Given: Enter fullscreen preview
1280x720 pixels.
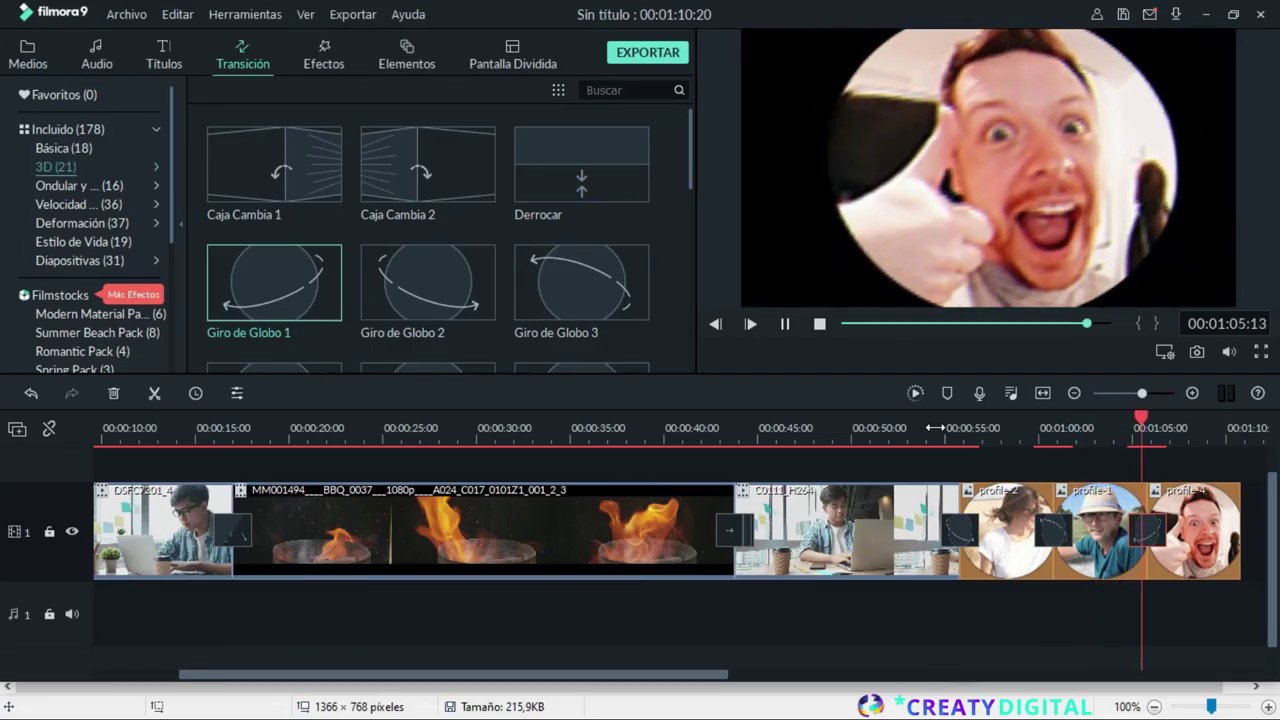Looking at the screenshot, I should click(1261, 352).
